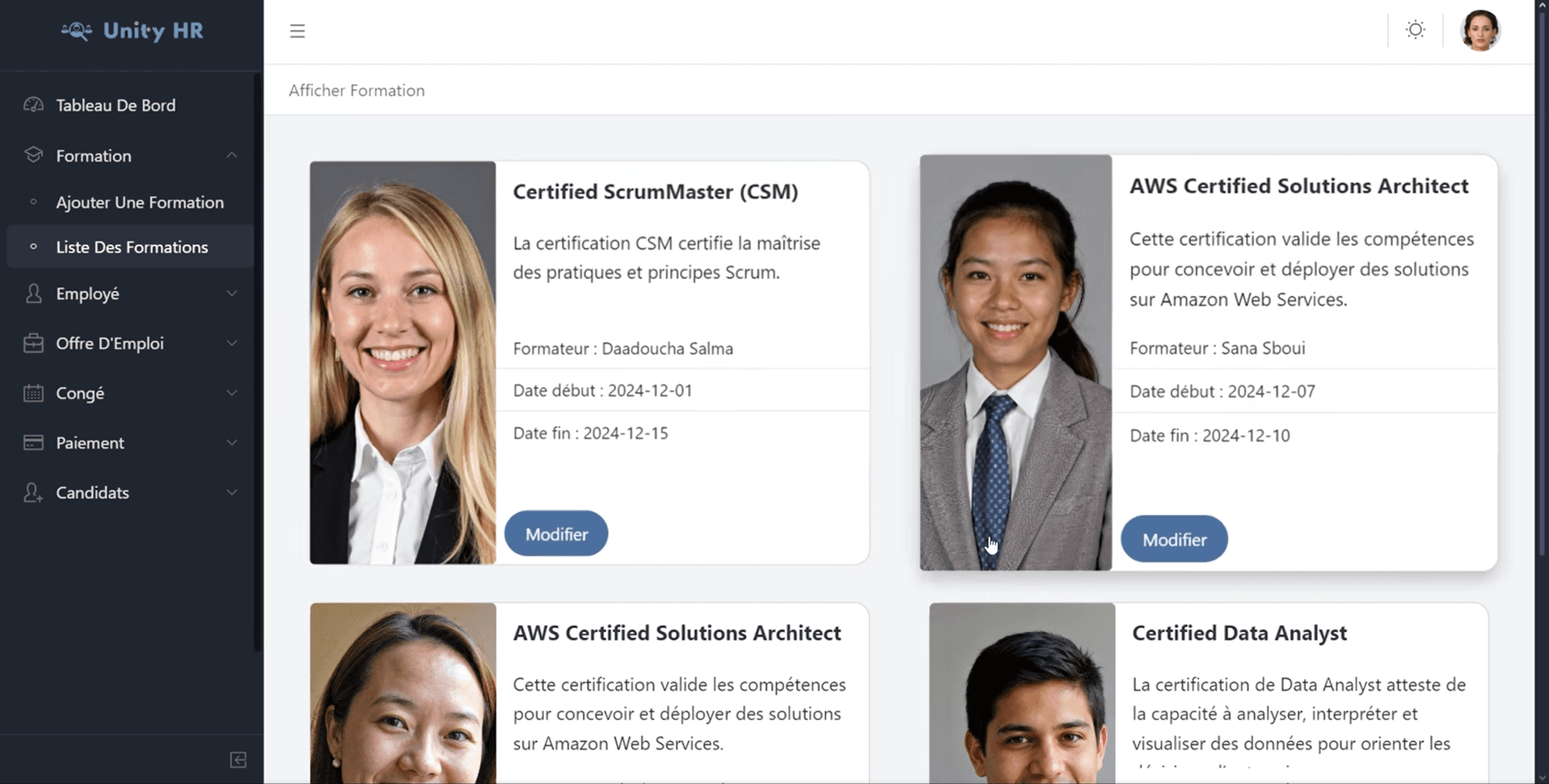Expand the Employé menu chevron
The height and width of the screenshot is (784, 1549).
(x=232, y=293)
